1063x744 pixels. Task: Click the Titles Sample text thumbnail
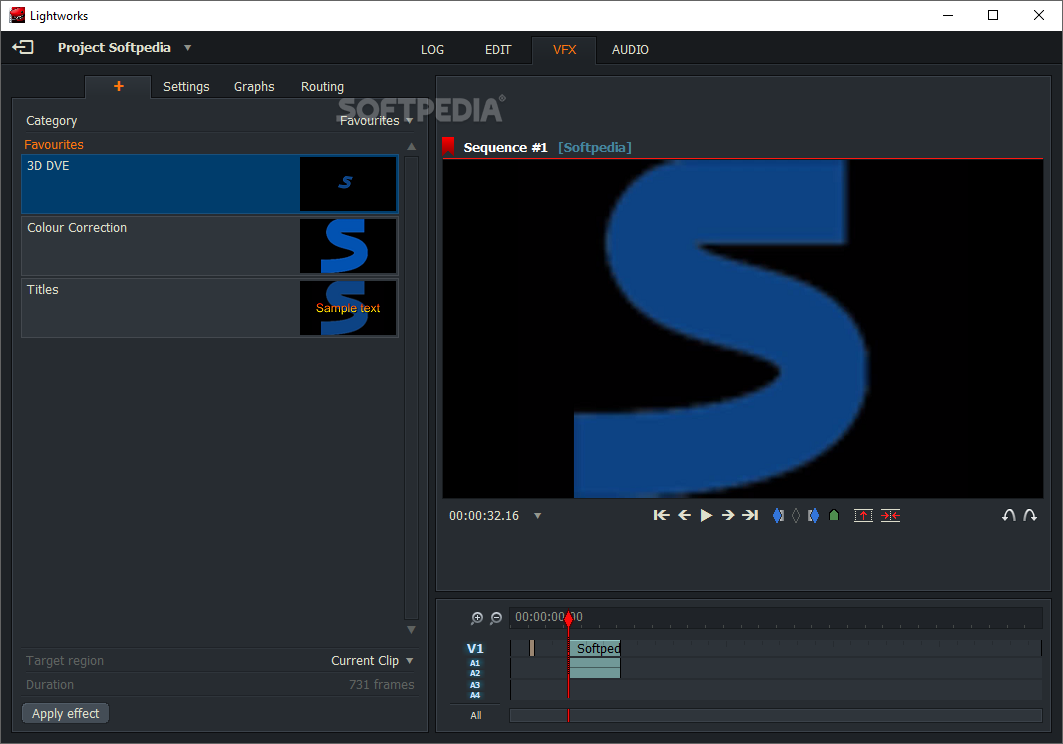click(x=348, y=308)
